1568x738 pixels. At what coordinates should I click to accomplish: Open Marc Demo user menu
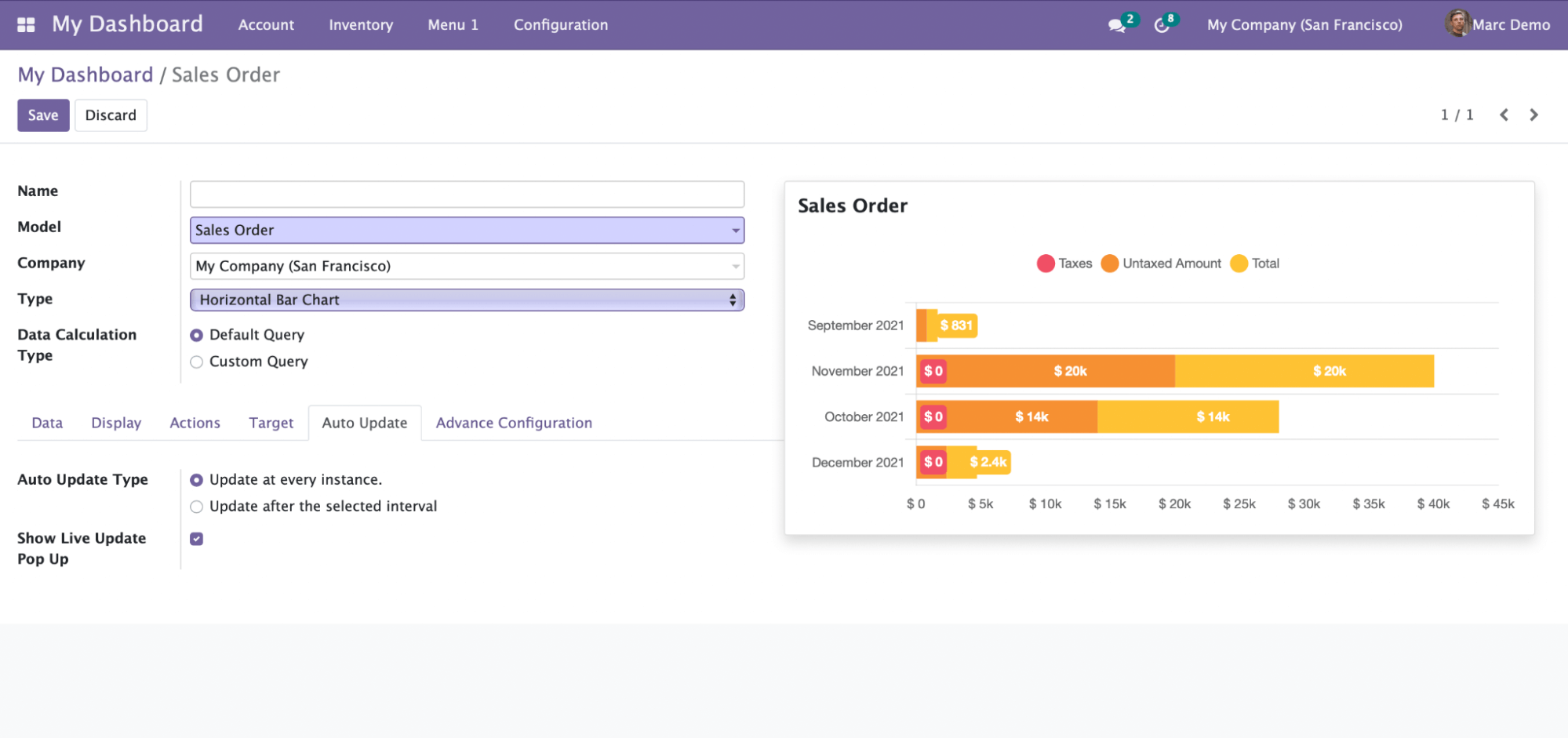(x=1497, y=24)
